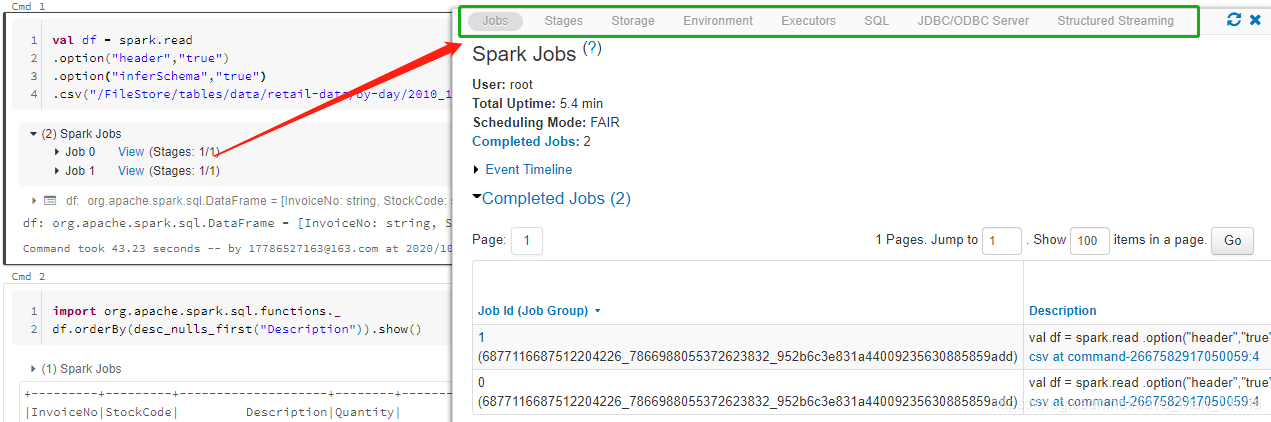This screenshot has width=1271, height=422.
Task: Refresh the Spark UI panel
Action: tap(1234, 20)
